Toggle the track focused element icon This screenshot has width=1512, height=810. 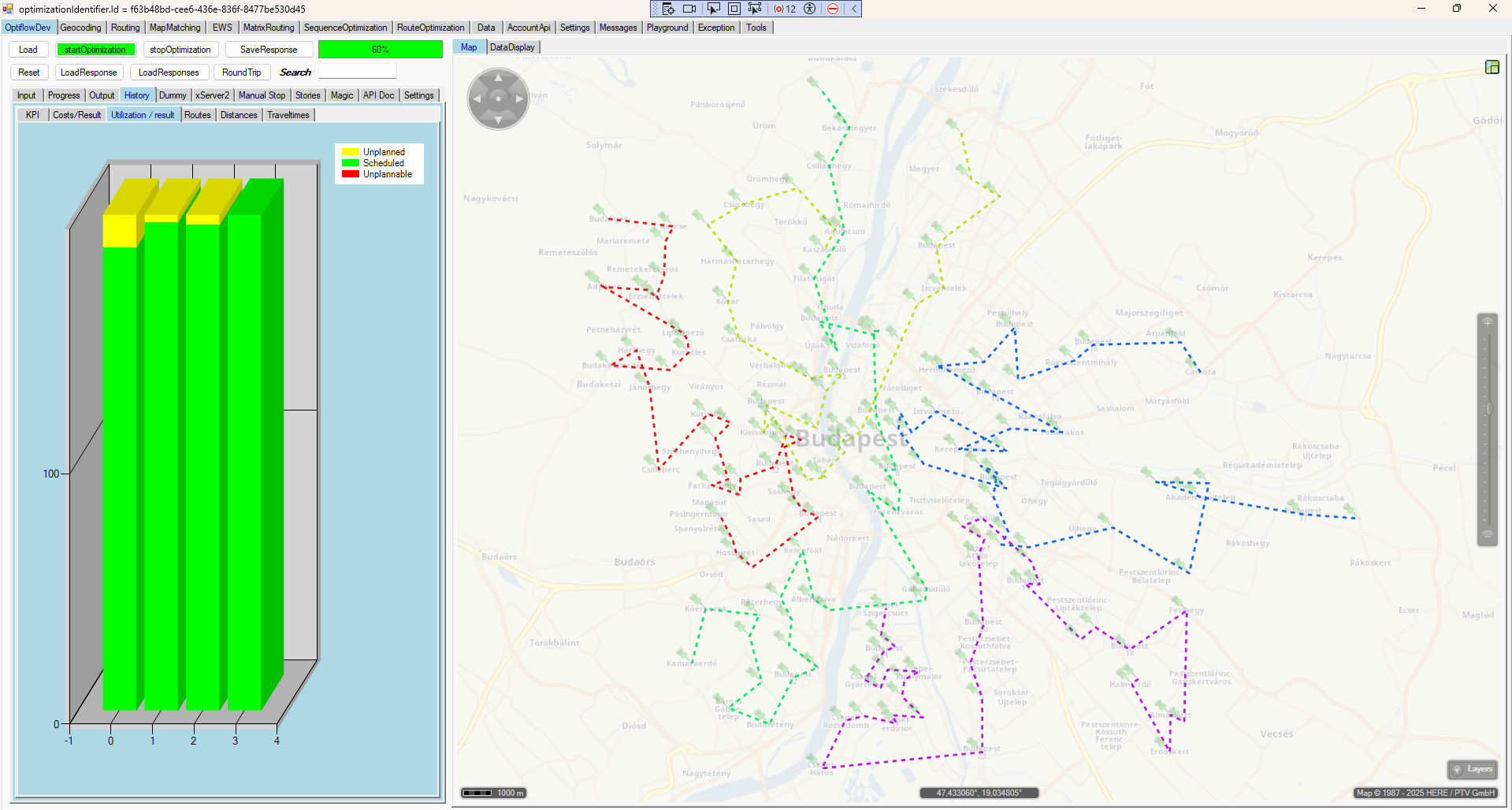tap(755, 9)
